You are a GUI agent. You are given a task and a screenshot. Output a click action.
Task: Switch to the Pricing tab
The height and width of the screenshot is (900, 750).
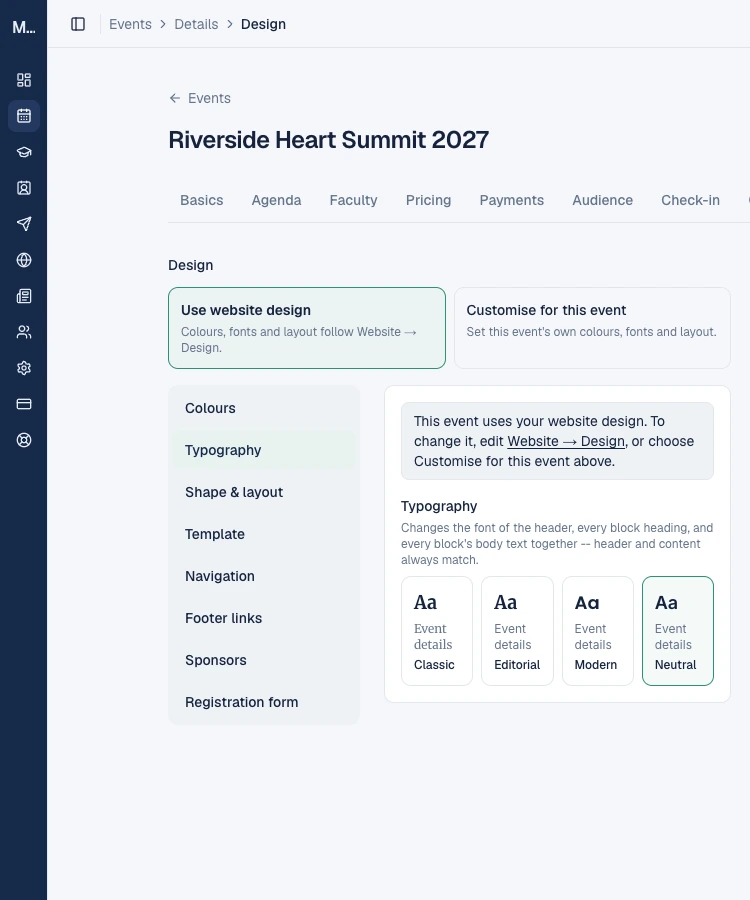[428, 200]
